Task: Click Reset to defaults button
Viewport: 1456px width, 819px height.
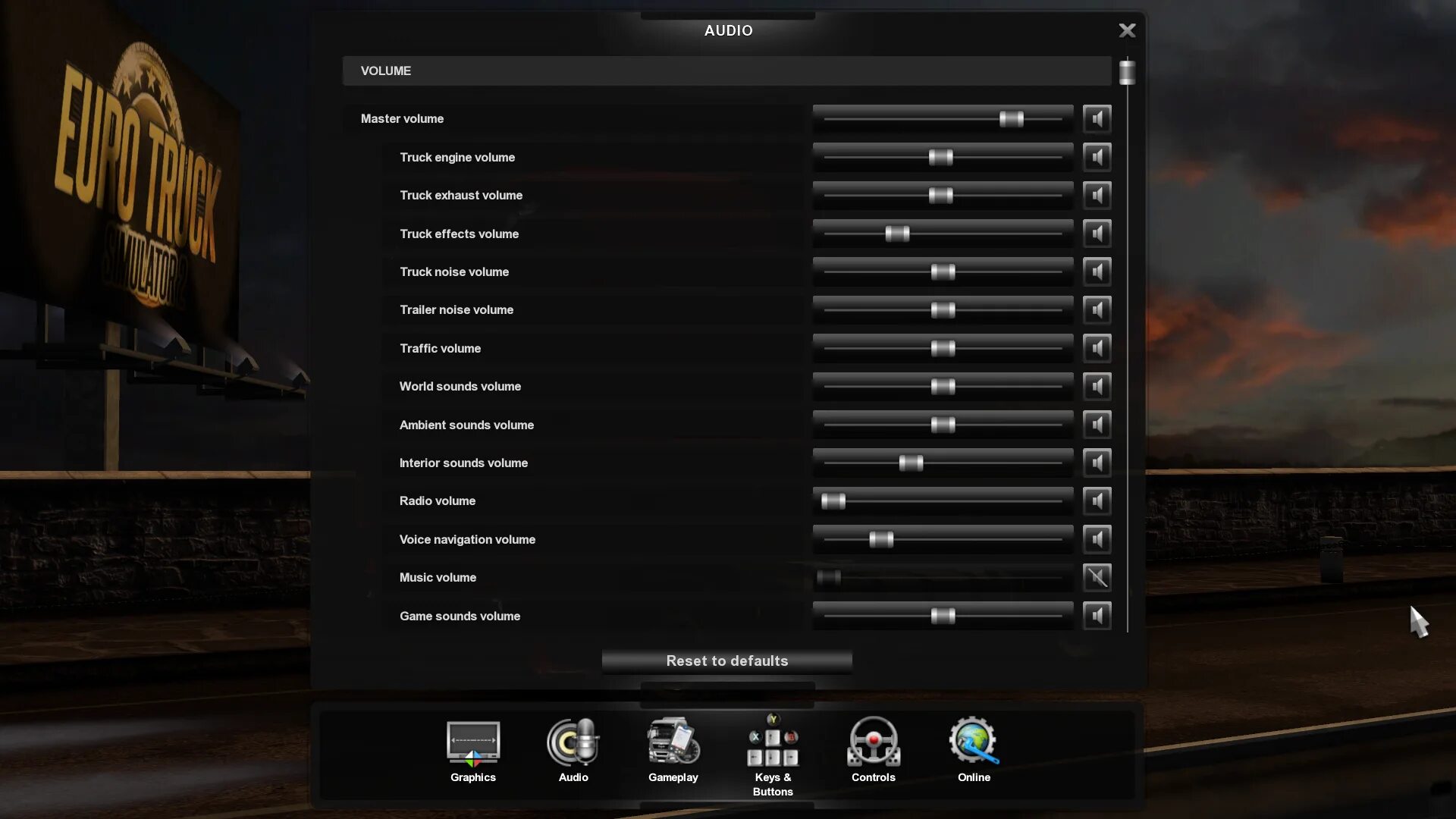Action: (x=727, y=661)
